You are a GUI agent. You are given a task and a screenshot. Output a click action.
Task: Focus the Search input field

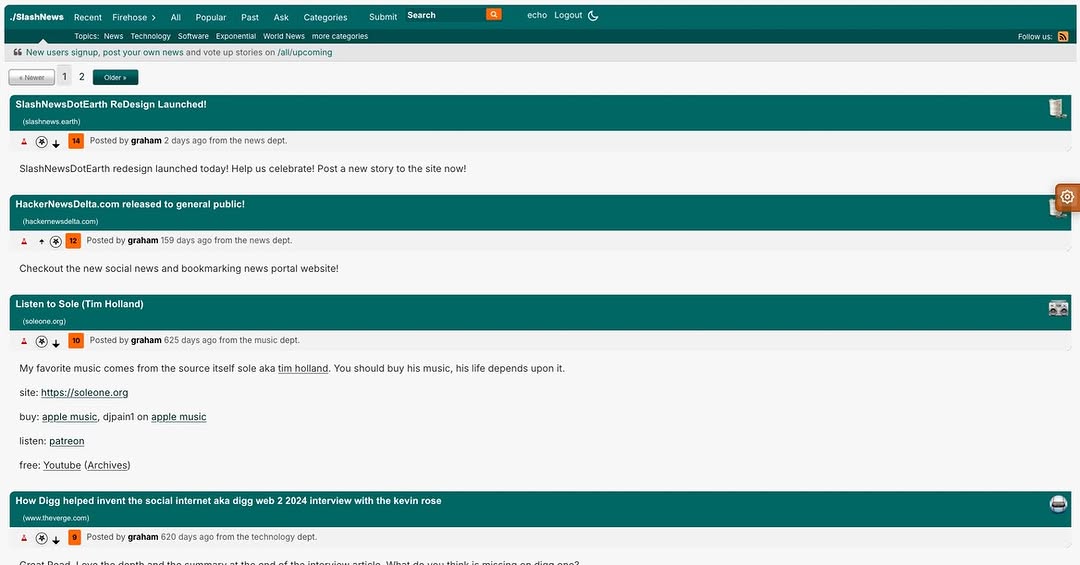pyautogui.click(x=445, y=14)
